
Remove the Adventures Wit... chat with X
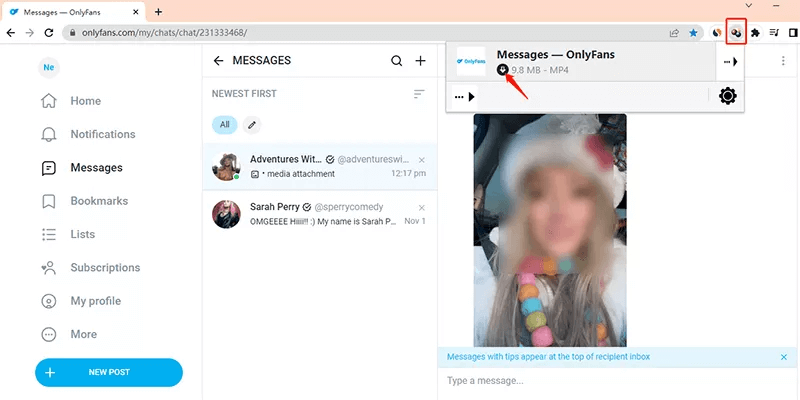pos(421,160)
